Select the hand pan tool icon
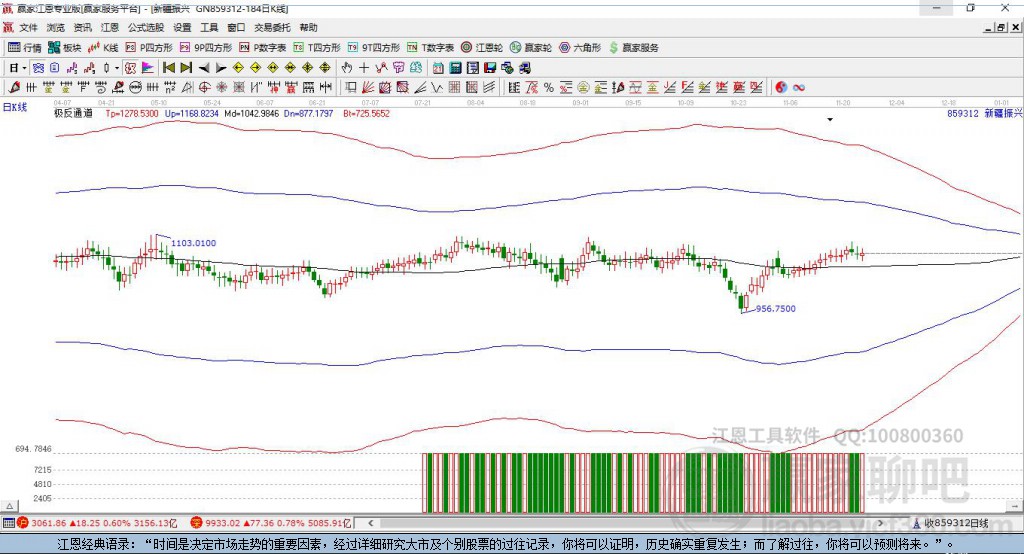The height and width of the screenshot is (554, 1024). click(347, 68)
